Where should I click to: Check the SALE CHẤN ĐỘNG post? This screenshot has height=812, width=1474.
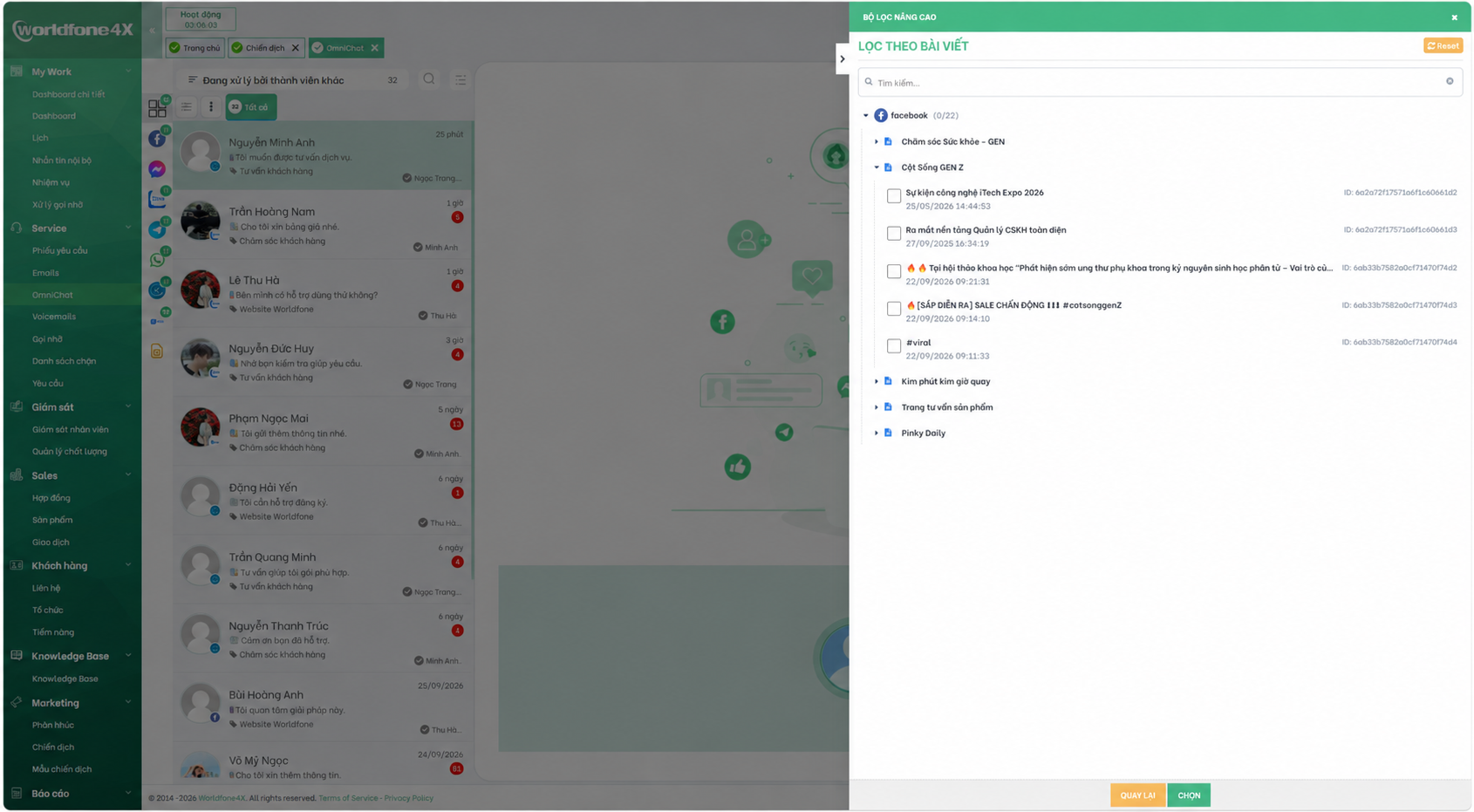[x=894, y=309]
